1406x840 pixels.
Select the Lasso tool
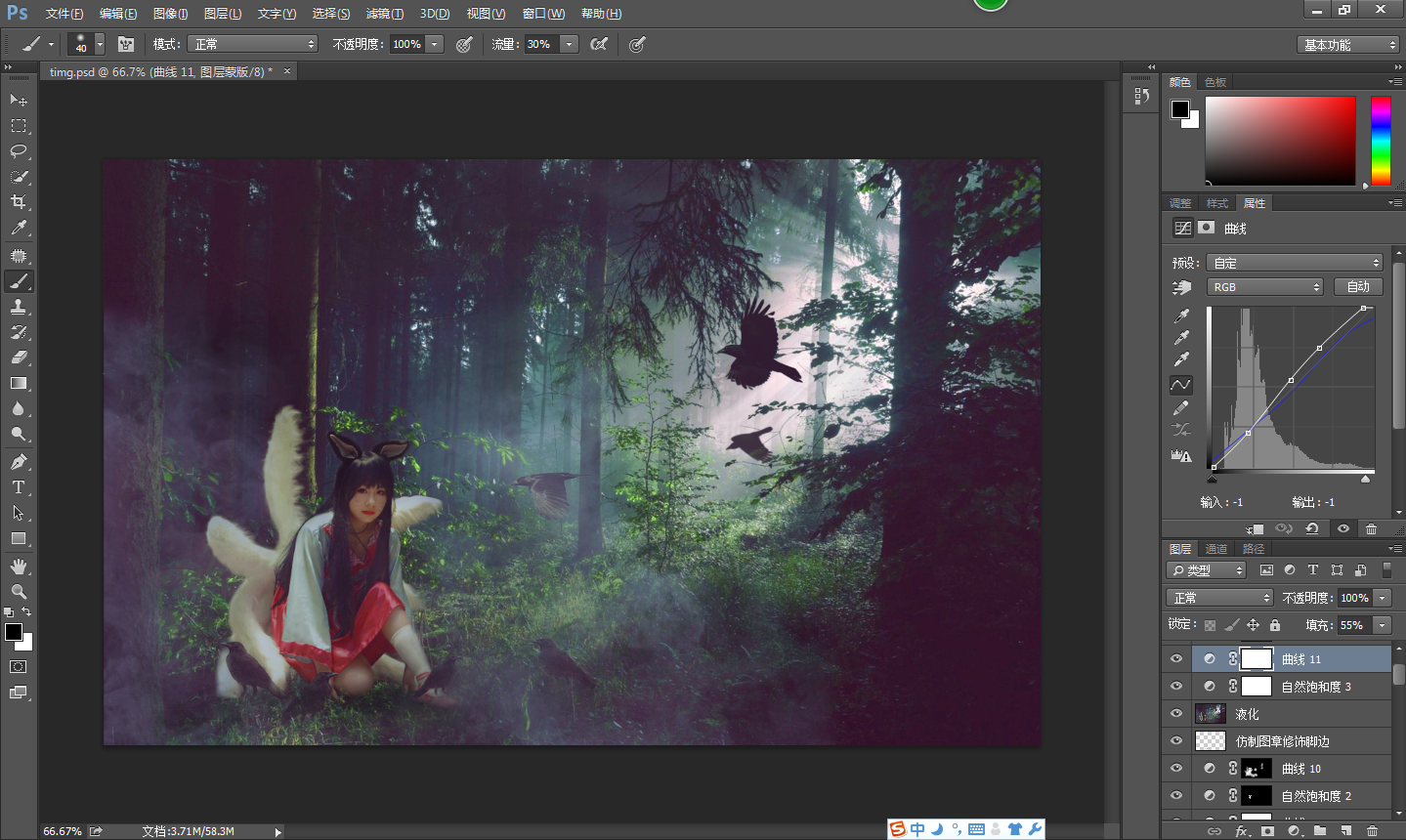coord(19,151)
